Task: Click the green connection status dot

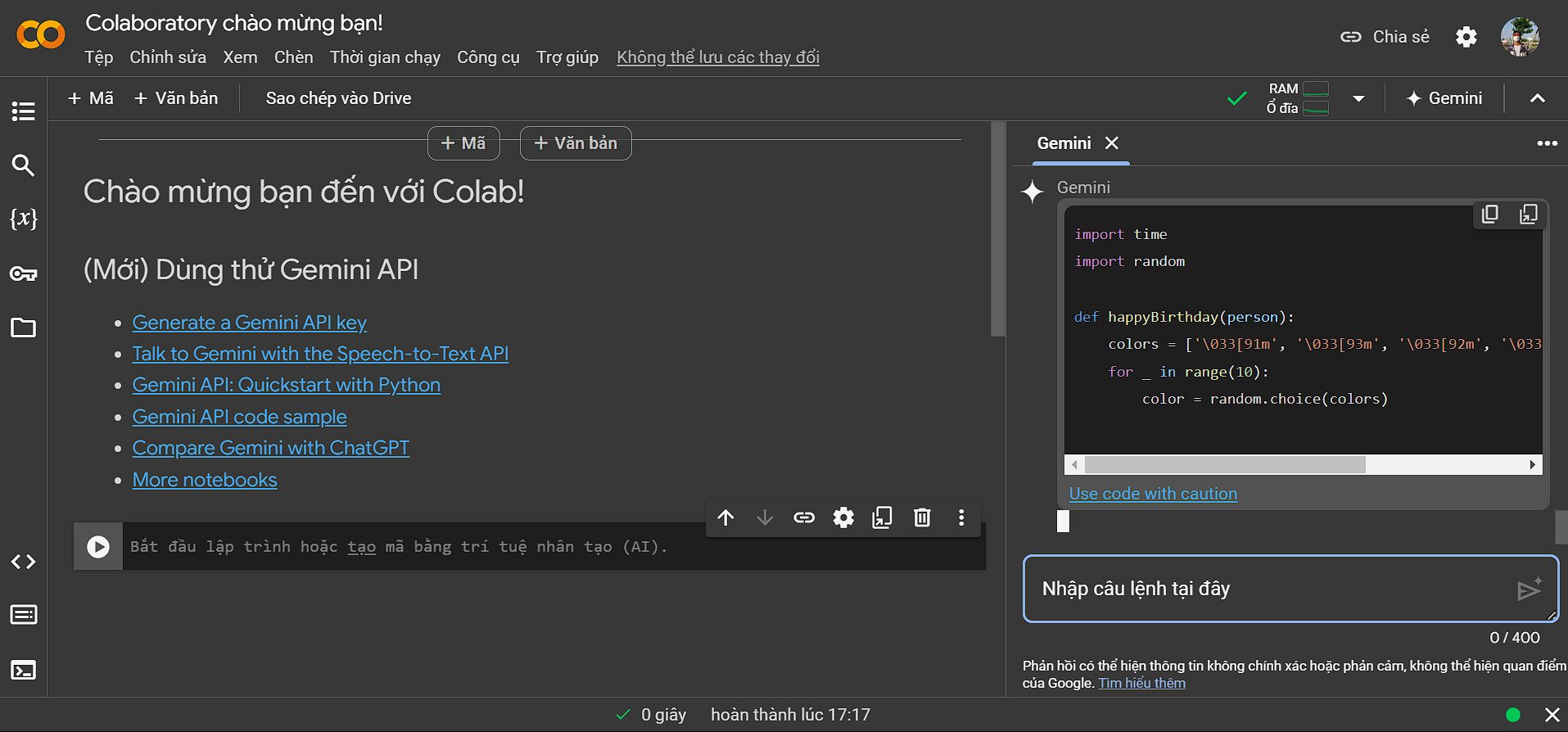Action: coord(1513,715)
